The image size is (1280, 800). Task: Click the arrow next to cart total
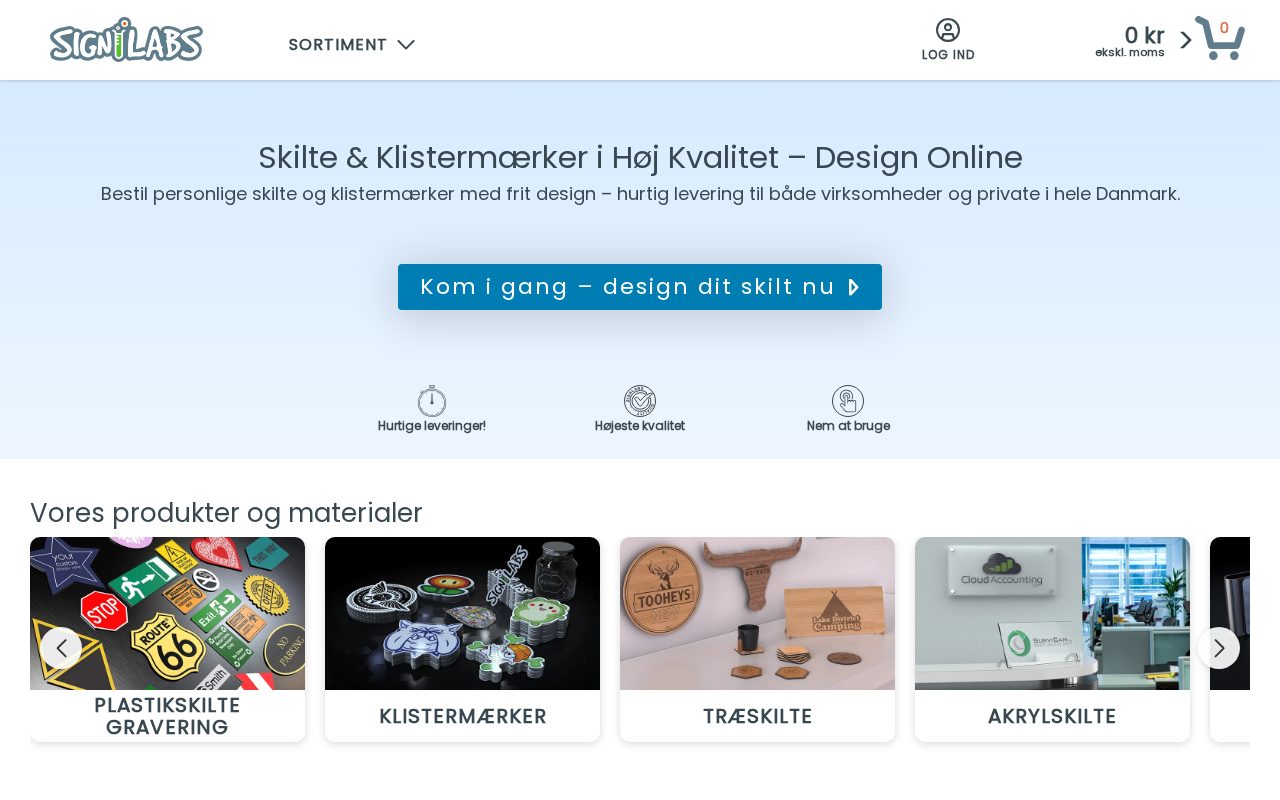(x=1186, y=40)
